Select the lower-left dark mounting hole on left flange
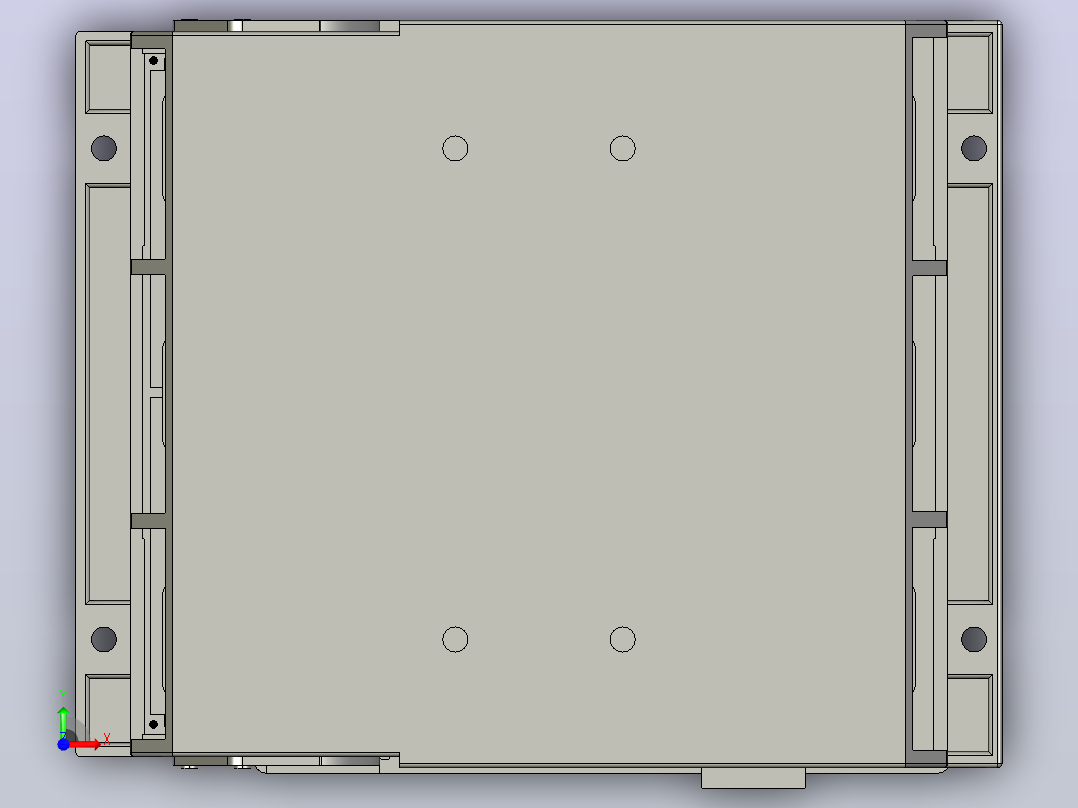The width and height of the screenshot is (1078, 808). (104, 639)
